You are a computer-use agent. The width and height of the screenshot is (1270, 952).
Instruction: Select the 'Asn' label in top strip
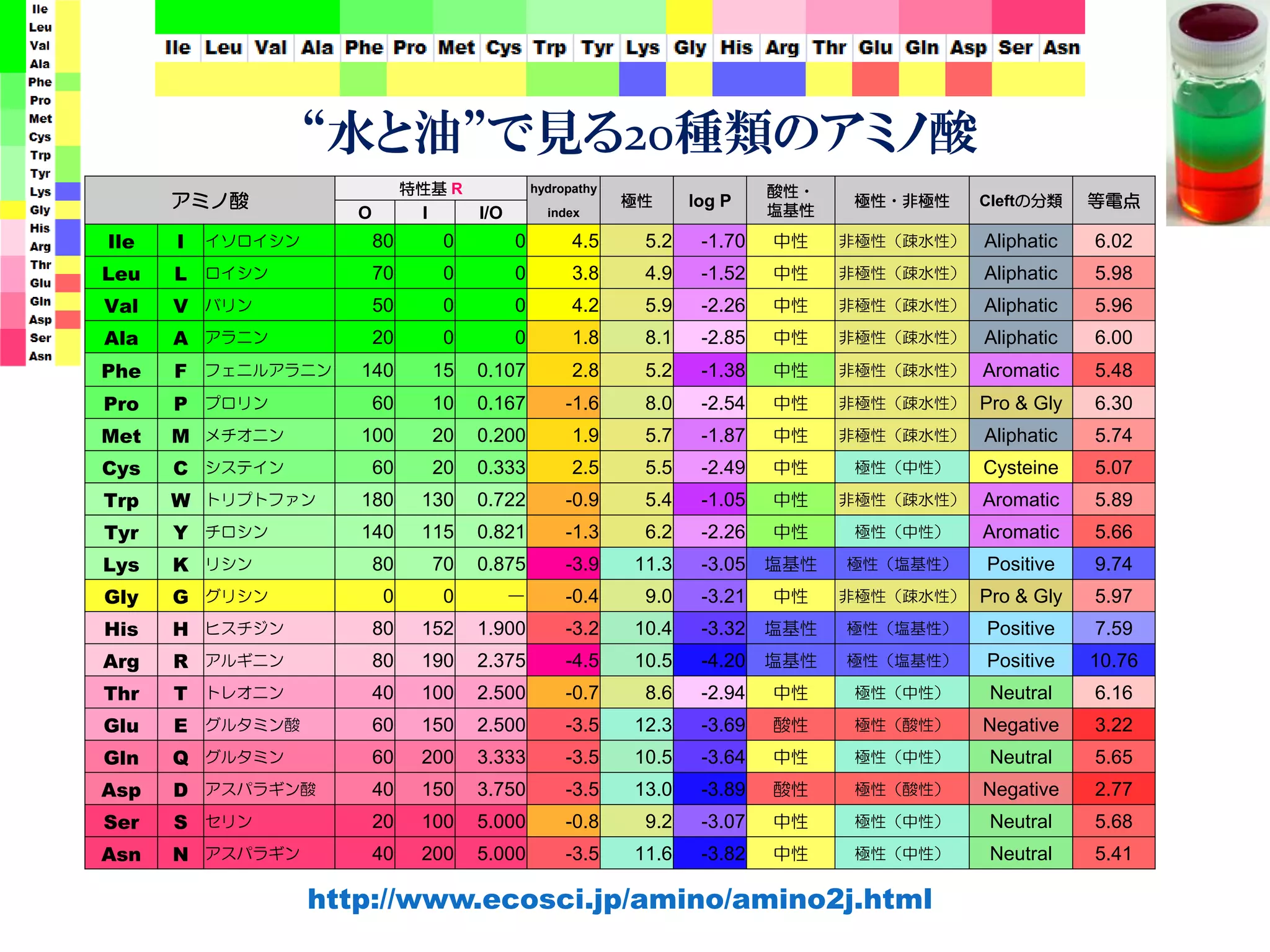(x=1062, y=48)
